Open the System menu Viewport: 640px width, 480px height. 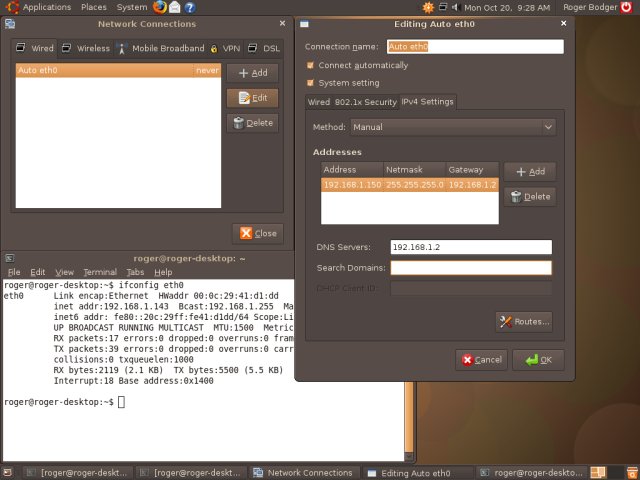click(131, 7)
